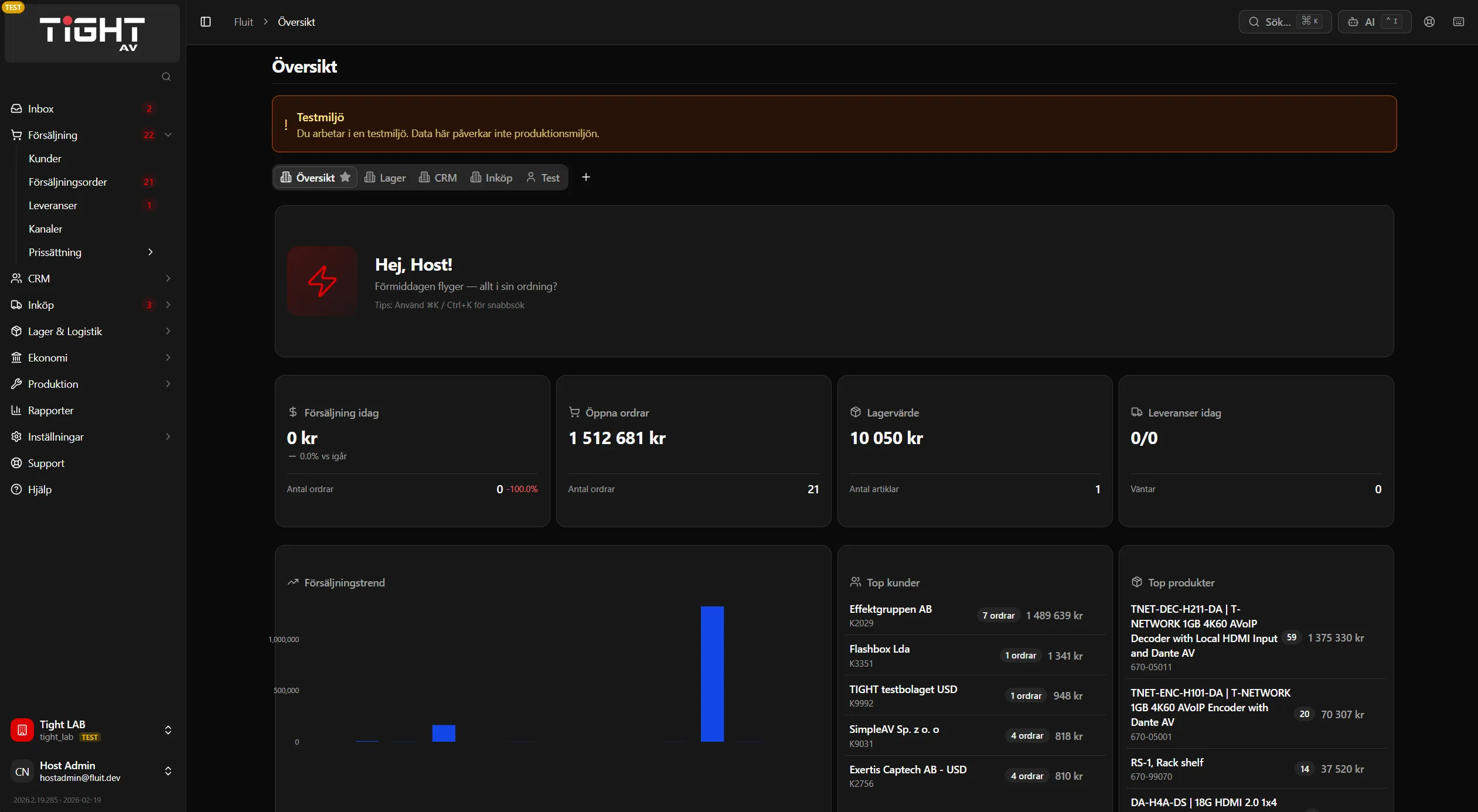
Task: Click the support lifebuoy icon in top bar
Action: click(1429, 22)
